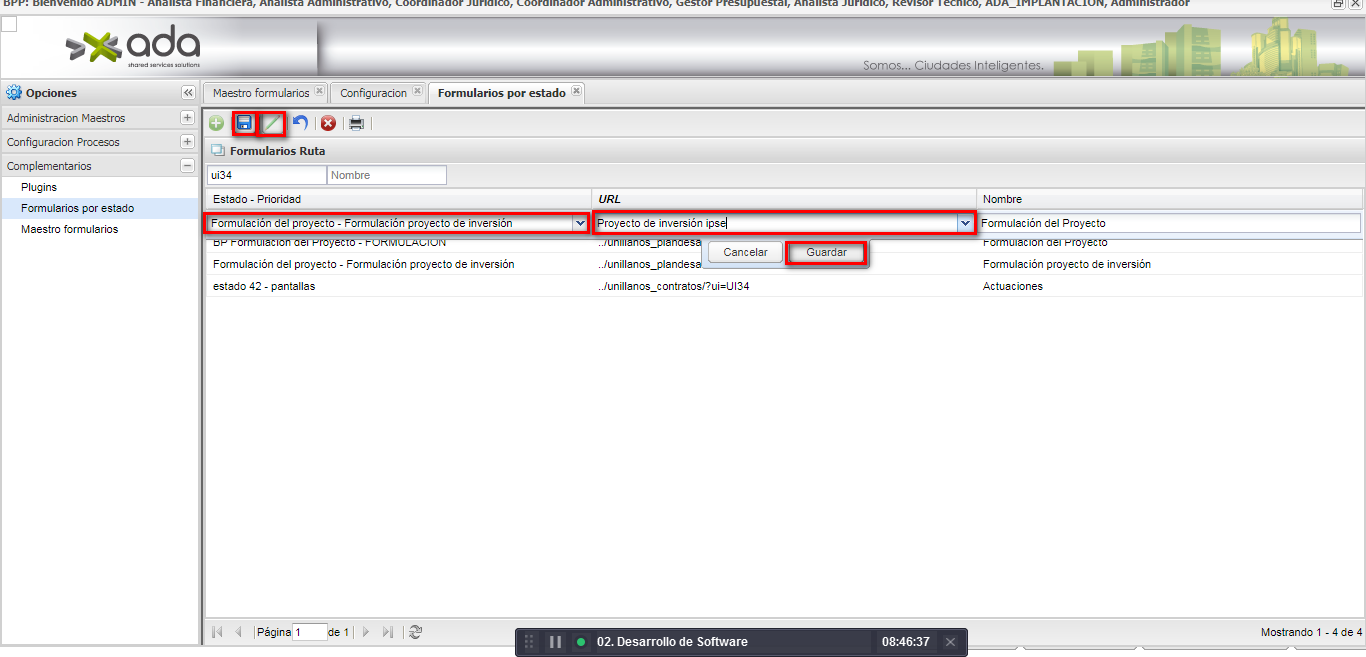
Task: Click the Formularios Ruta panel icon
Action: [x=218, y=151]
